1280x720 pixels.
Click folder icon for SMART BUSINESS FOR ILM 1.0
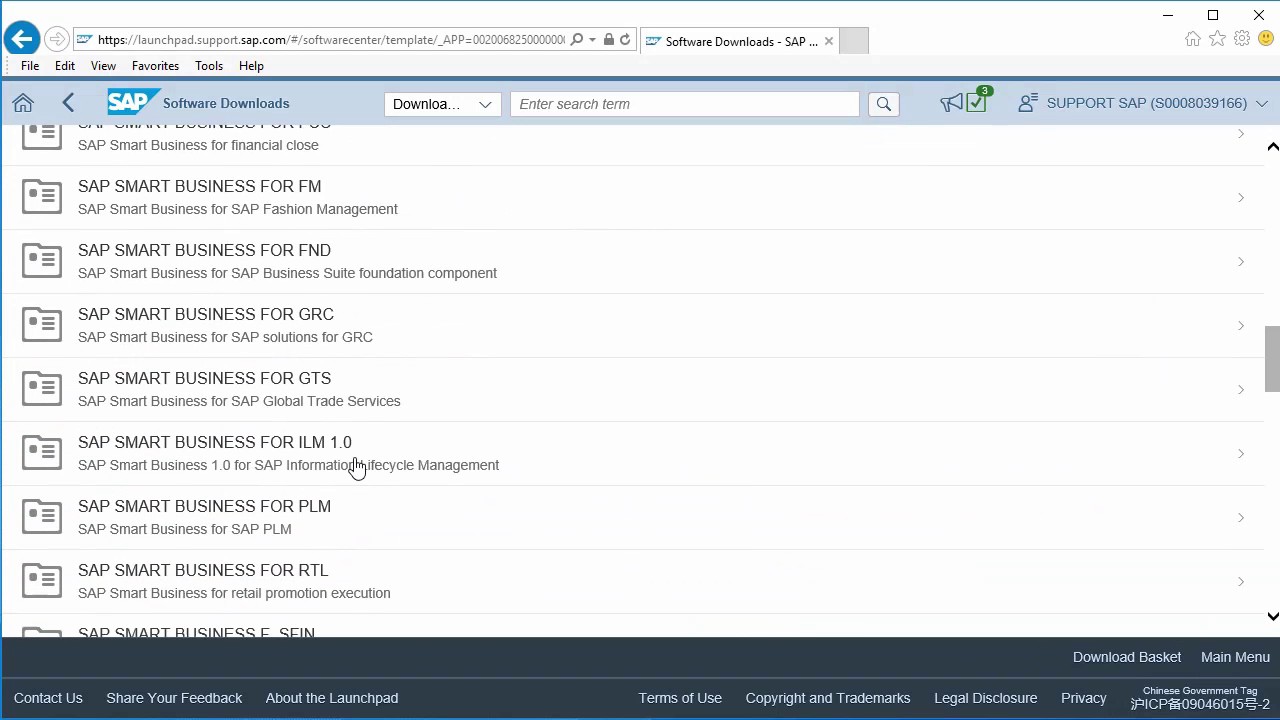tap(42, 453)
